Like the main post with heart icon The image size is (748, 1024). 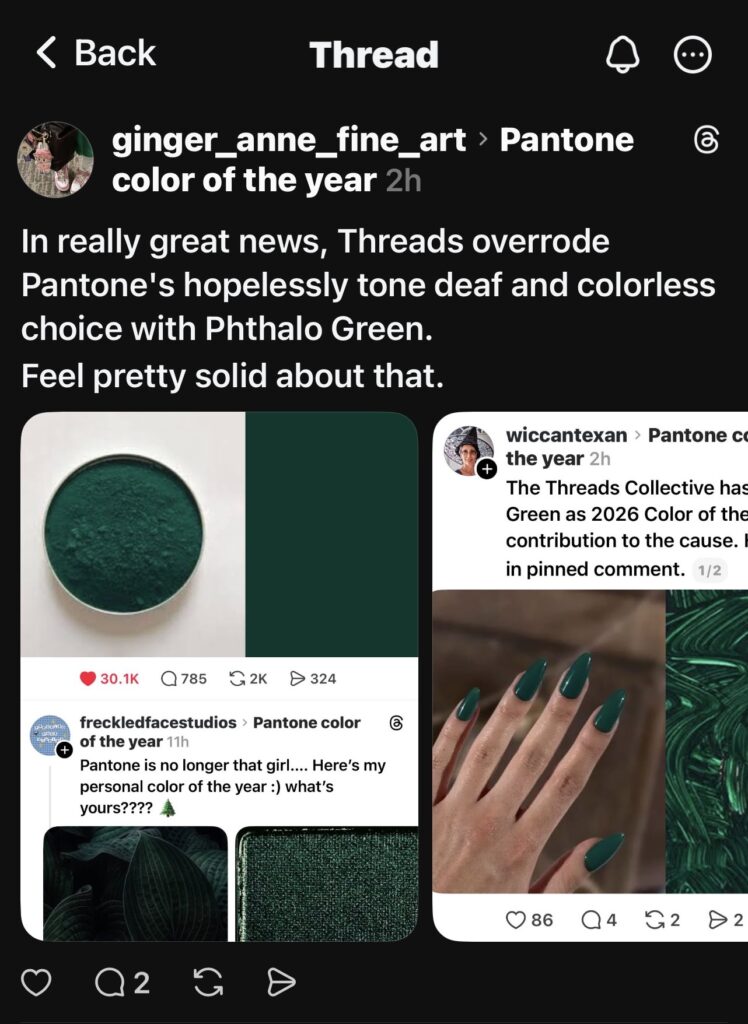tap(36, 982)
